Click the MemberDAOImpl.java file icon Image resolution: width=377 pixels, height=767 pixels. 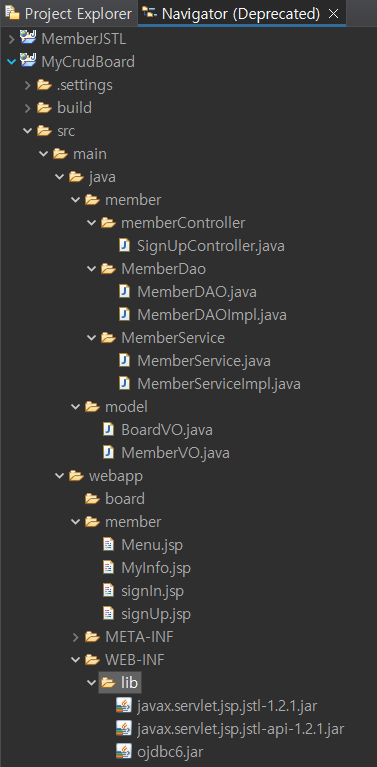(125, 315)
